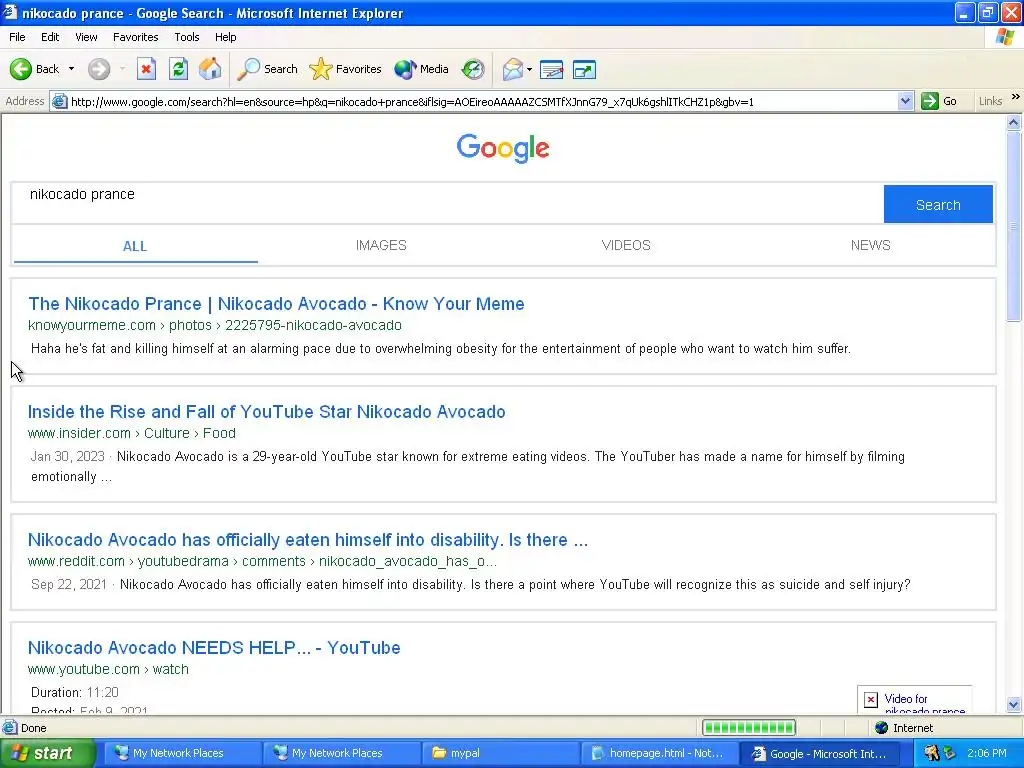Click the address bar URL field

tap(483, 101)
